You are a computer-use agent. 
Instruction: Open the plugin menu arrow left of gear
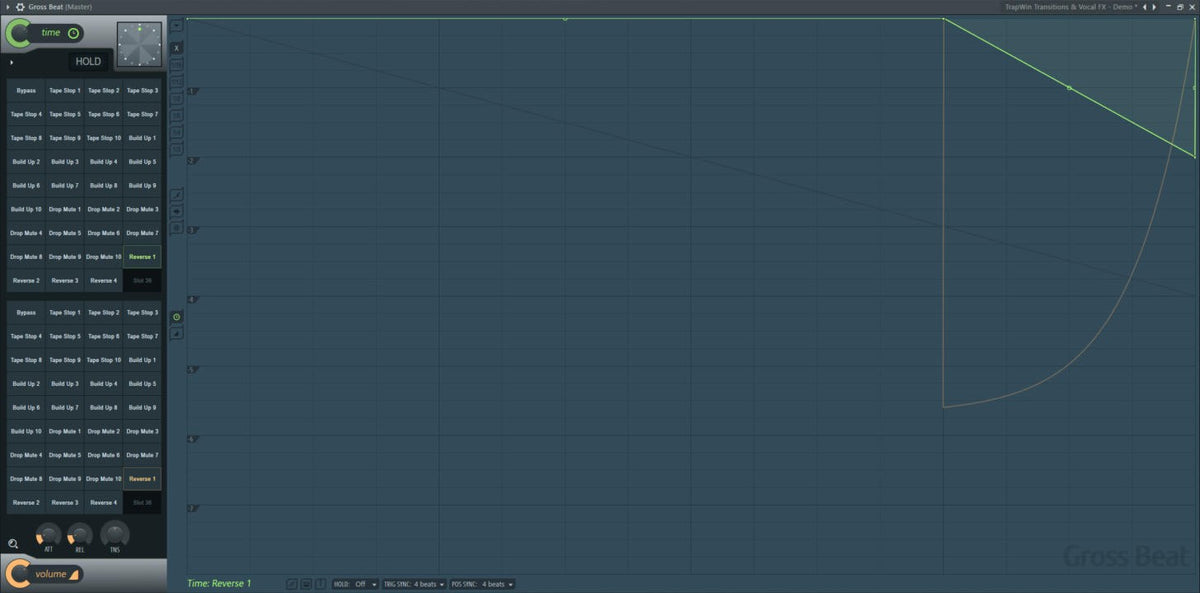7,7
